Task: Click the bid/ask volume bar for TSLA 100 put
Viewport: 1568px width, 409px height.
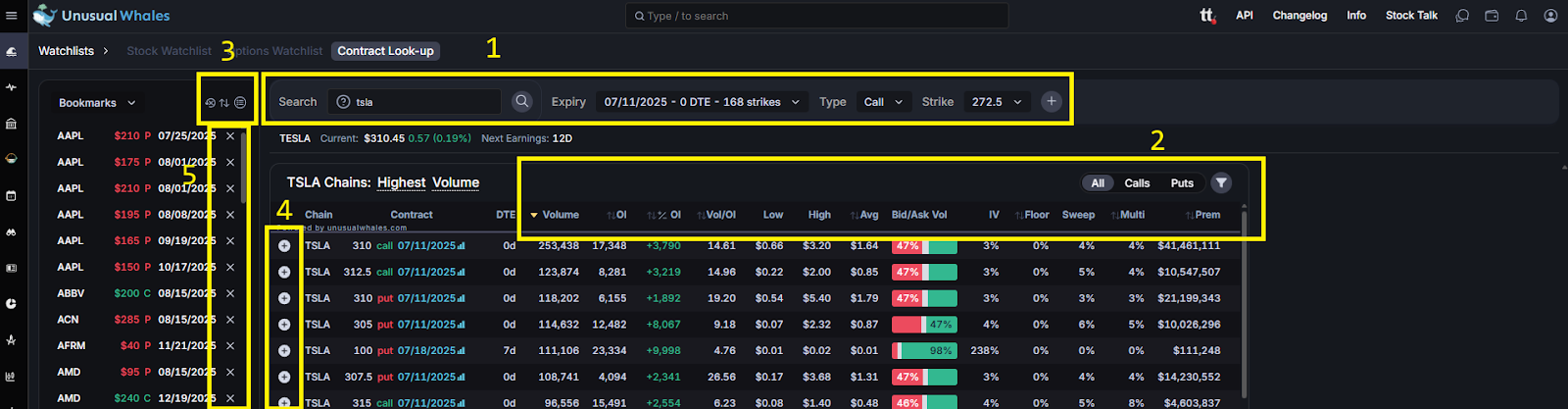Action: [924, 350]
